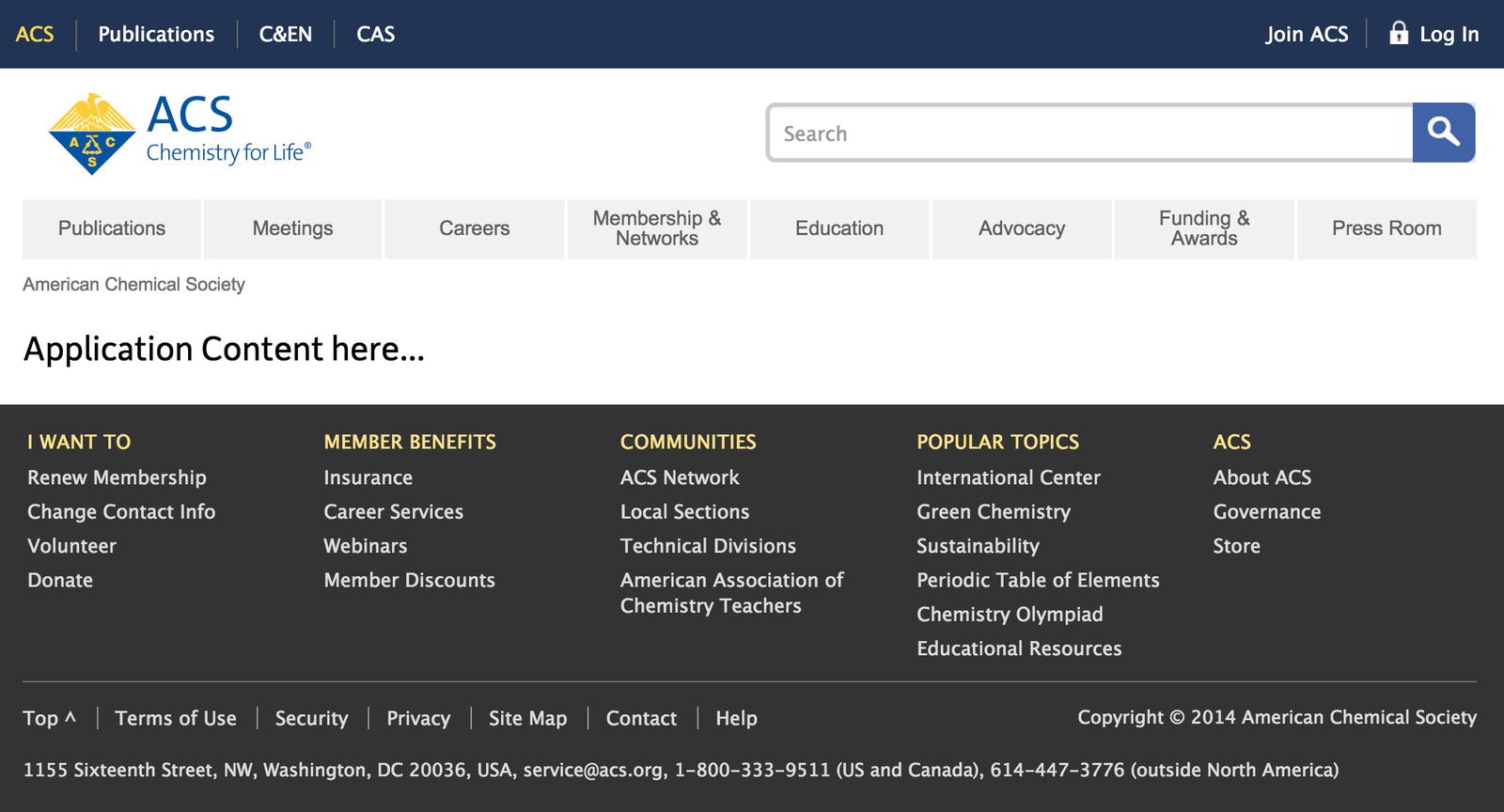
Task: Go to Advocacy navigation tab
Action: click(x=1022, y=228)
